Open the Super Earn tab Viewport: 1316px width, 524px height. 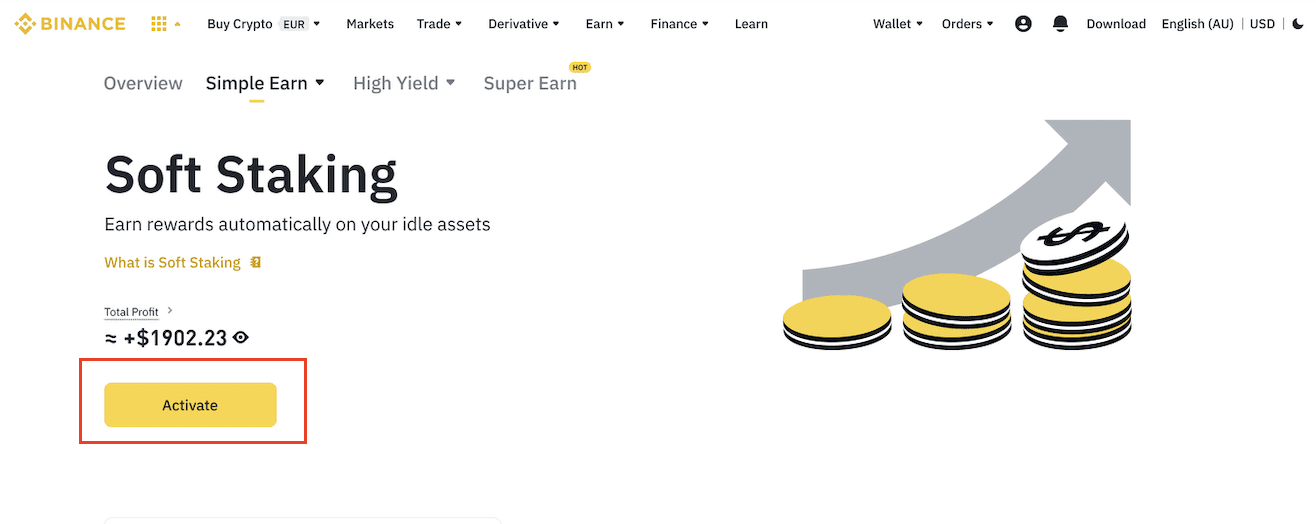[530, 83]
